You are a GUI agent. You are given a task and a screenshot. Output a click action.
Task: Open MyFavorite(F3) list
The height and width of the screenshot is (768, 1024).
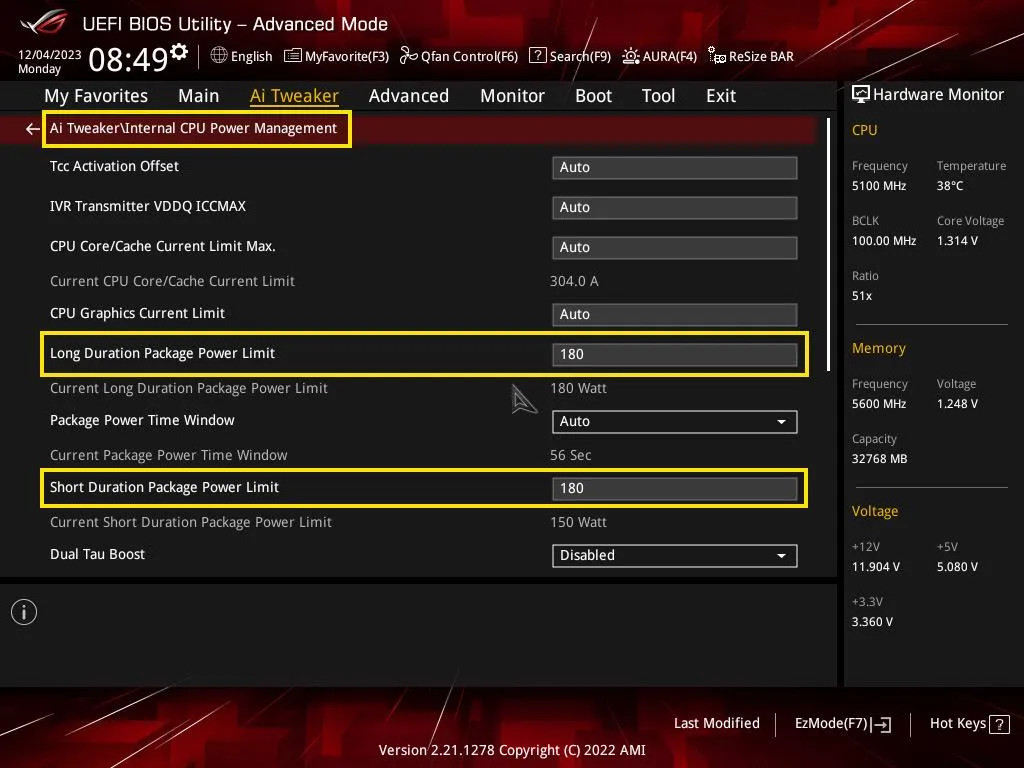pyautogui.click(x=336, y=56)
